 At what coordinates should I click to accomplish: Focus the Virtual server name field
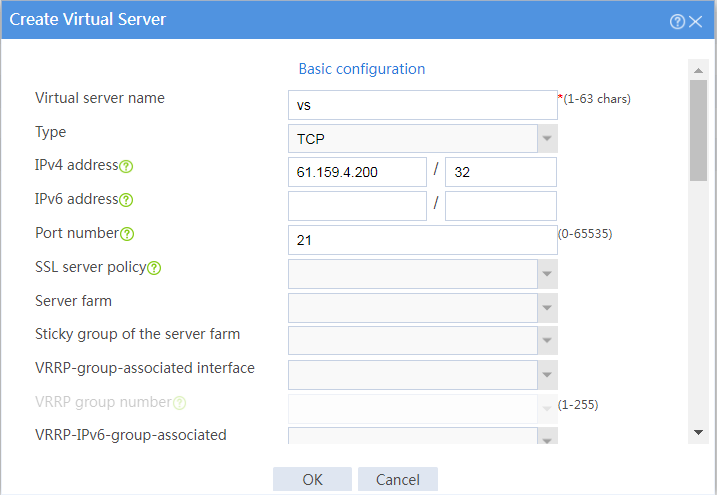click(423, 105)
